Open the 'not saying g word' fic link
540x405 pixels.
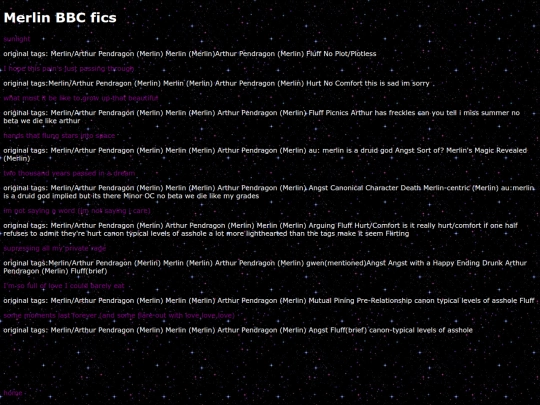pyautogui.click(x=77, y=211)
